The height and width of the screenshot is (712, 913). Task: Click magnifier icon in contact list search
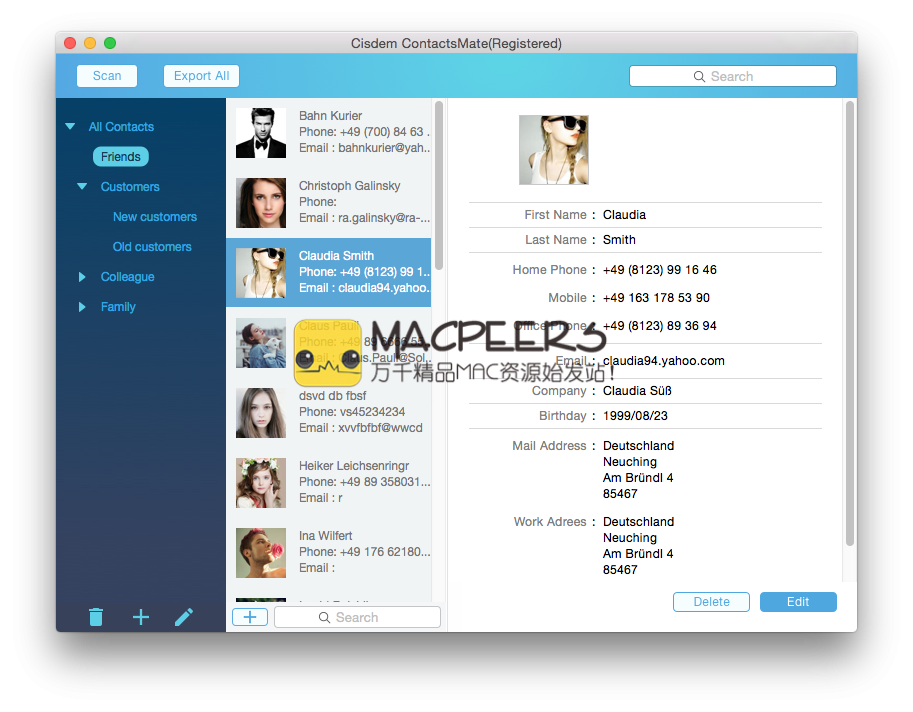(x=324, y=617)
